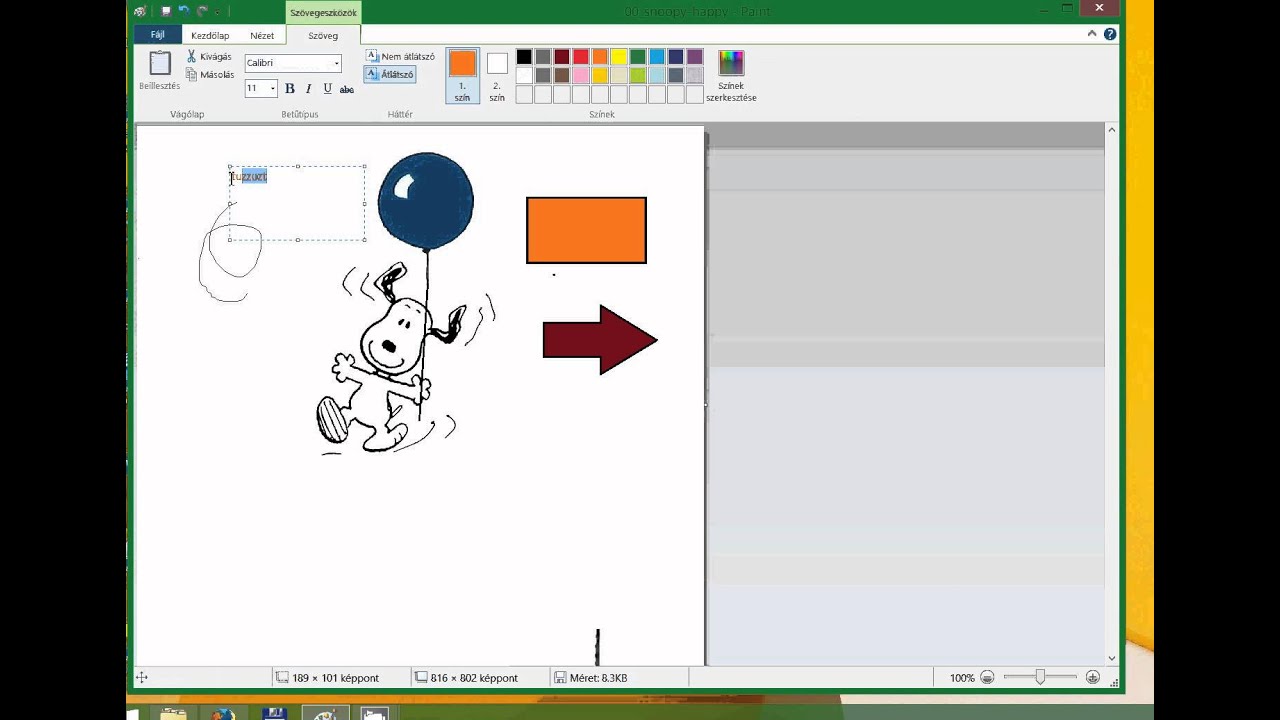Customize quick access toolbar dropdown arrow
The image size is (1280, 720).
pyautogui.click(x=217, y=12)
